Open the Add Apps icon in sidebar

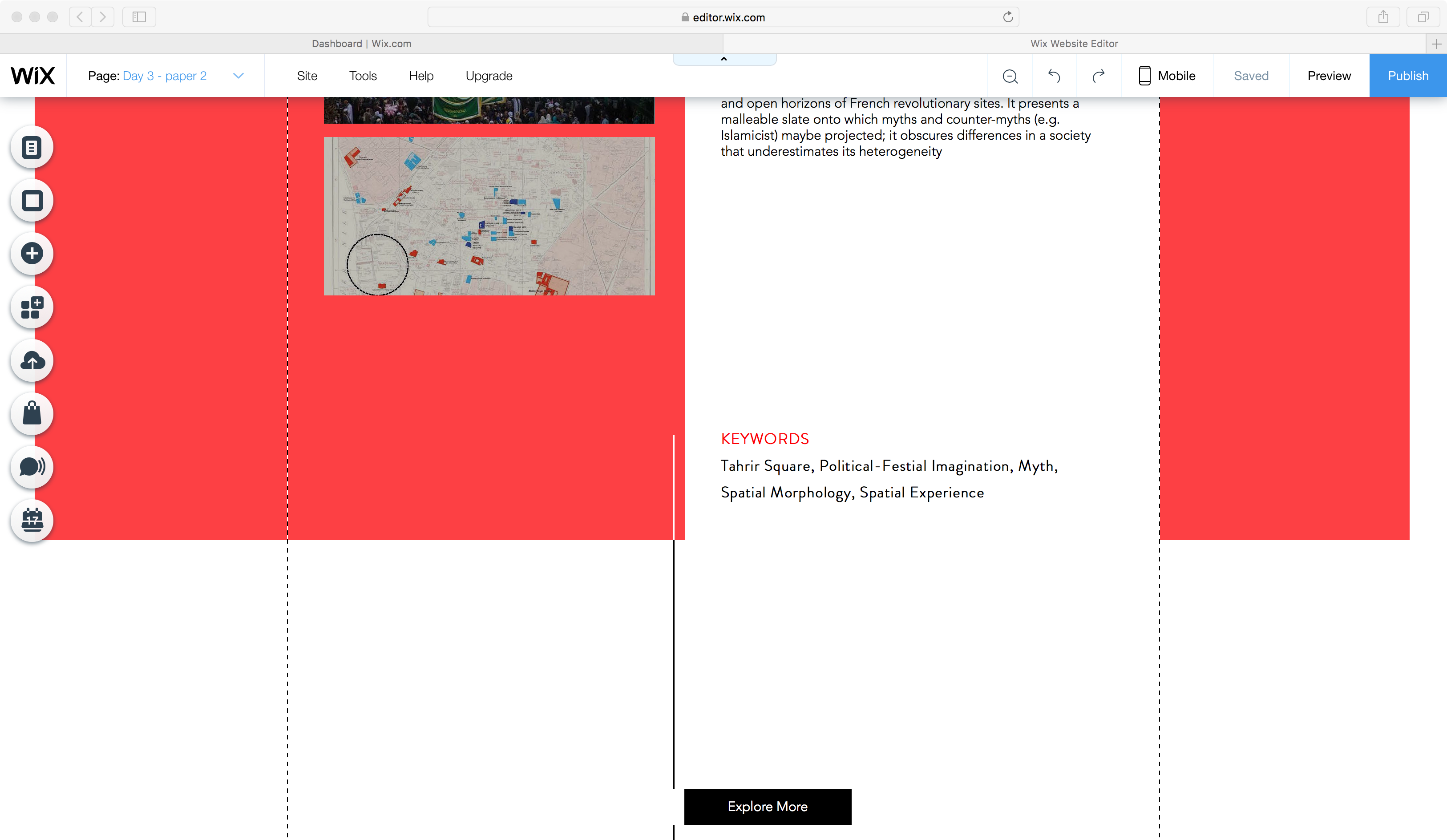pyautogui.click(x=32, y=307)
